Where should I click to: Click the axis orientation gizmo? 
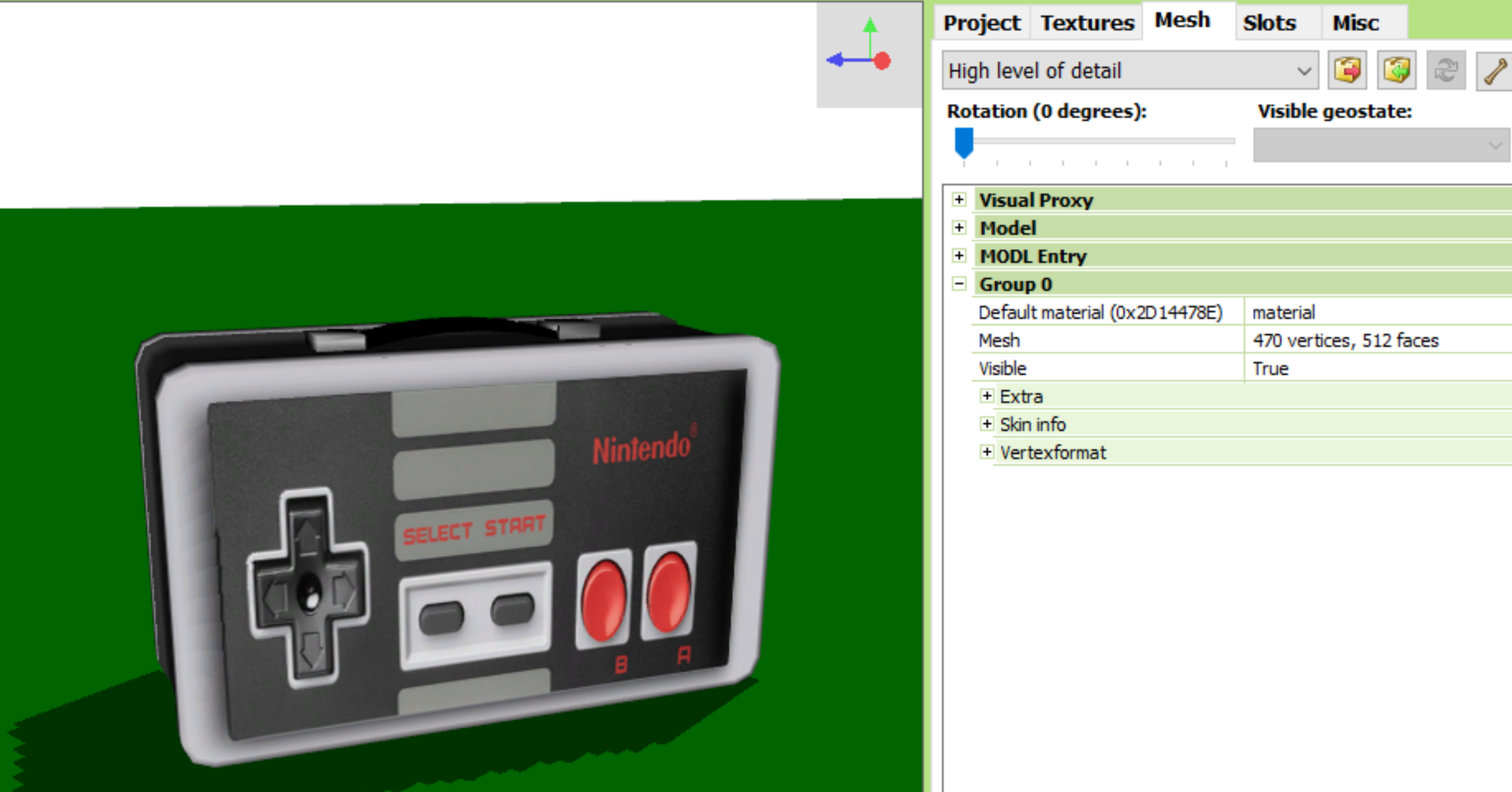coord(868,54)
